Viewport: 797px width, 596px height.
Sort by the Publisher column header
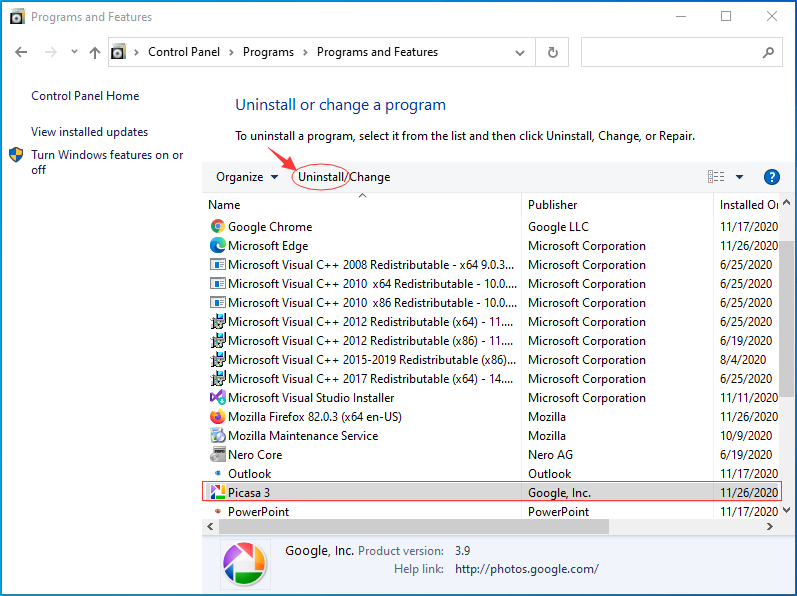618,205
